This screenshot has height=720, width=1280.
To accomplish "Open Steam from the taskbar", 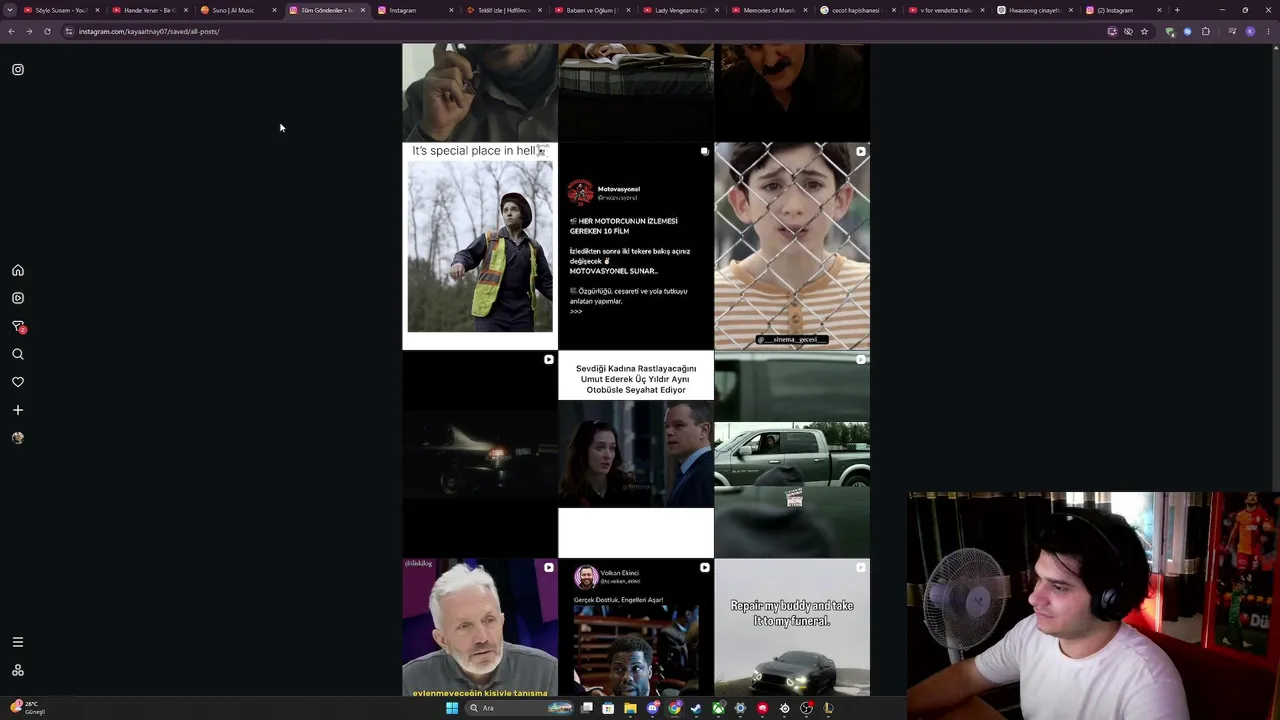I will 697,708.
